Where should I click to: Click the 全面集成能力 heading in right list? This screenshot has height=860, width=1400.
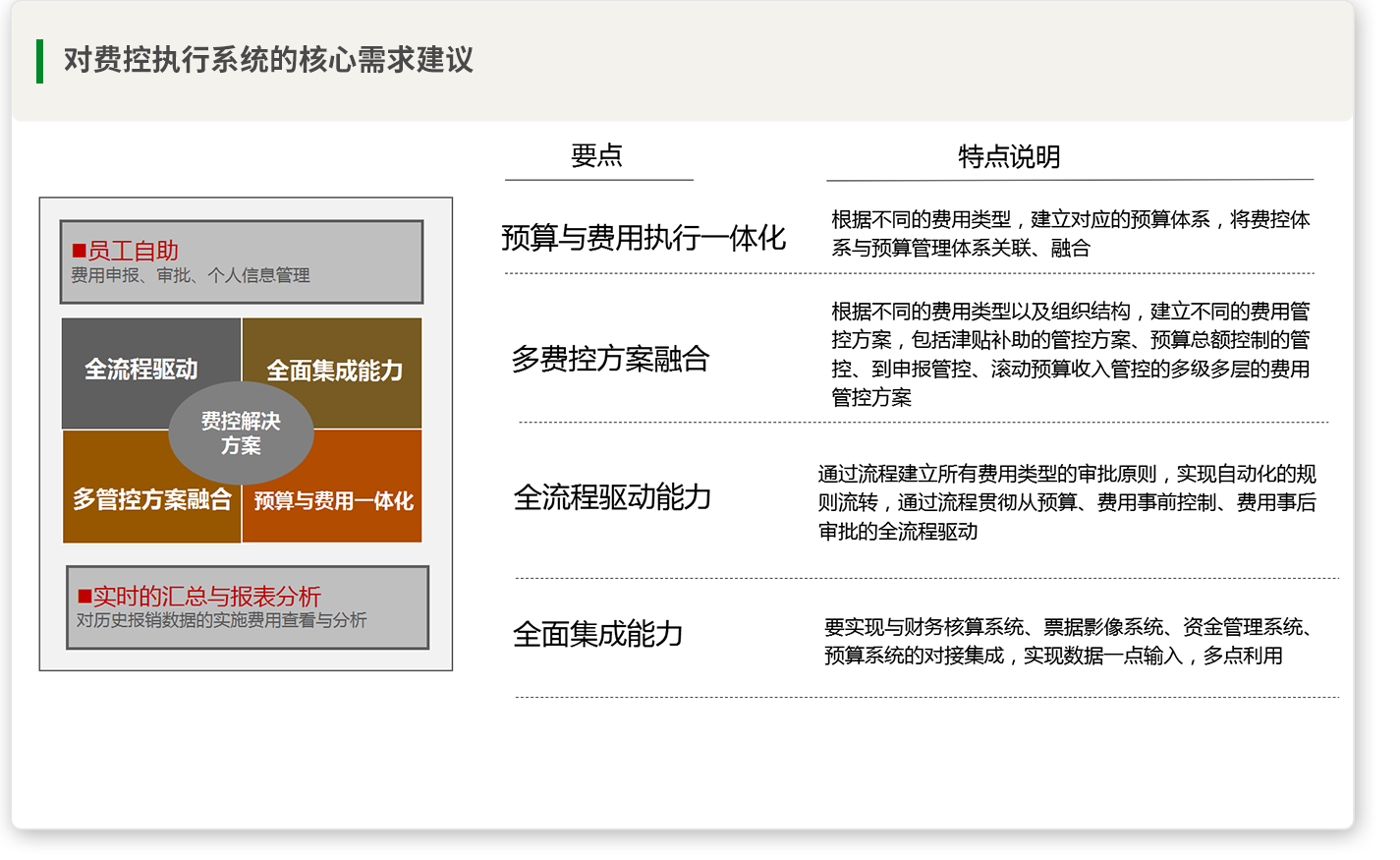(597, 635)
